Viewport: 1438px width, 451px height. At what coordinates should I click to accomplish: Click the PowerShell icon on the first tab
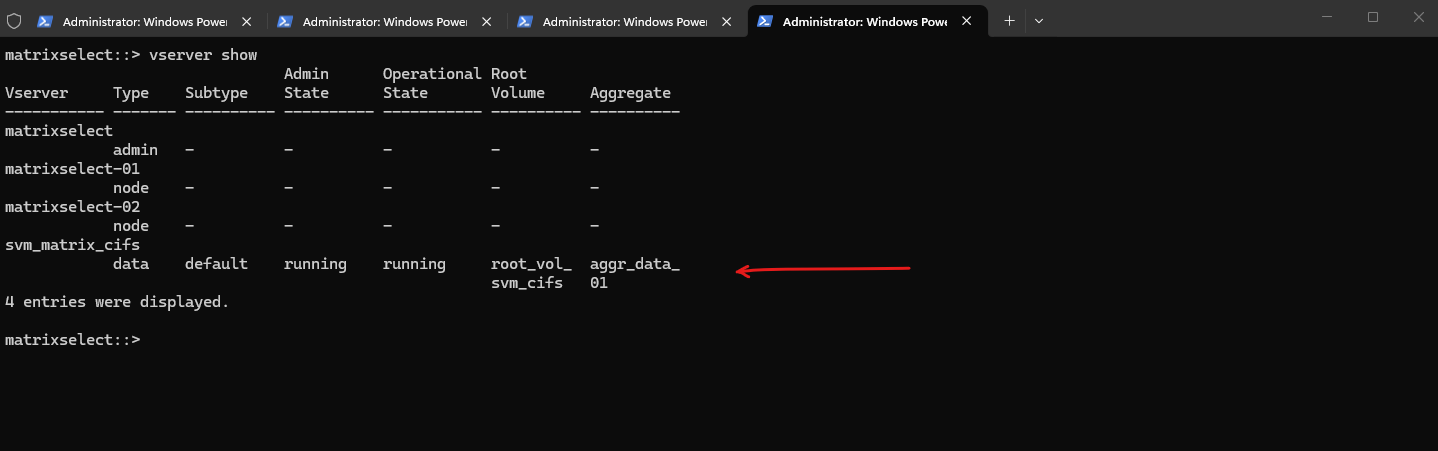click(45, 21)
